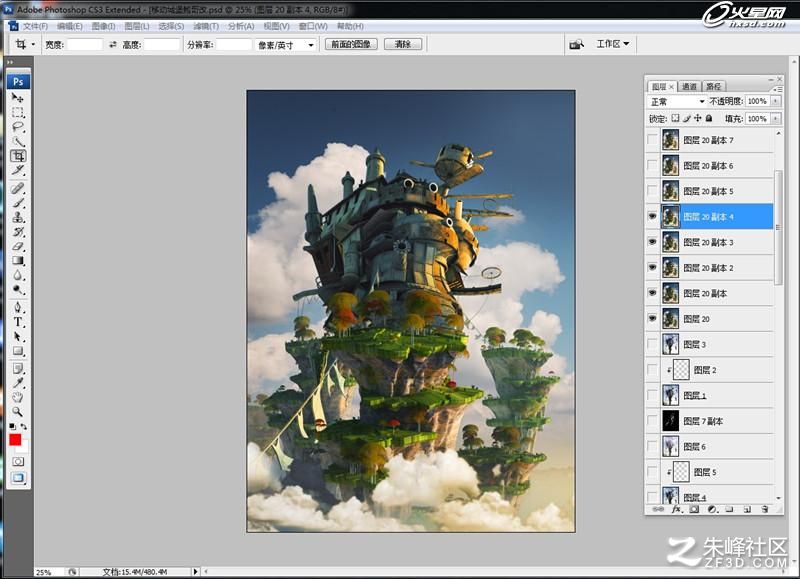Show the 图层 3 layer
Image resolution: width=800 pixels, height=579 pixels.
(653, 344)
